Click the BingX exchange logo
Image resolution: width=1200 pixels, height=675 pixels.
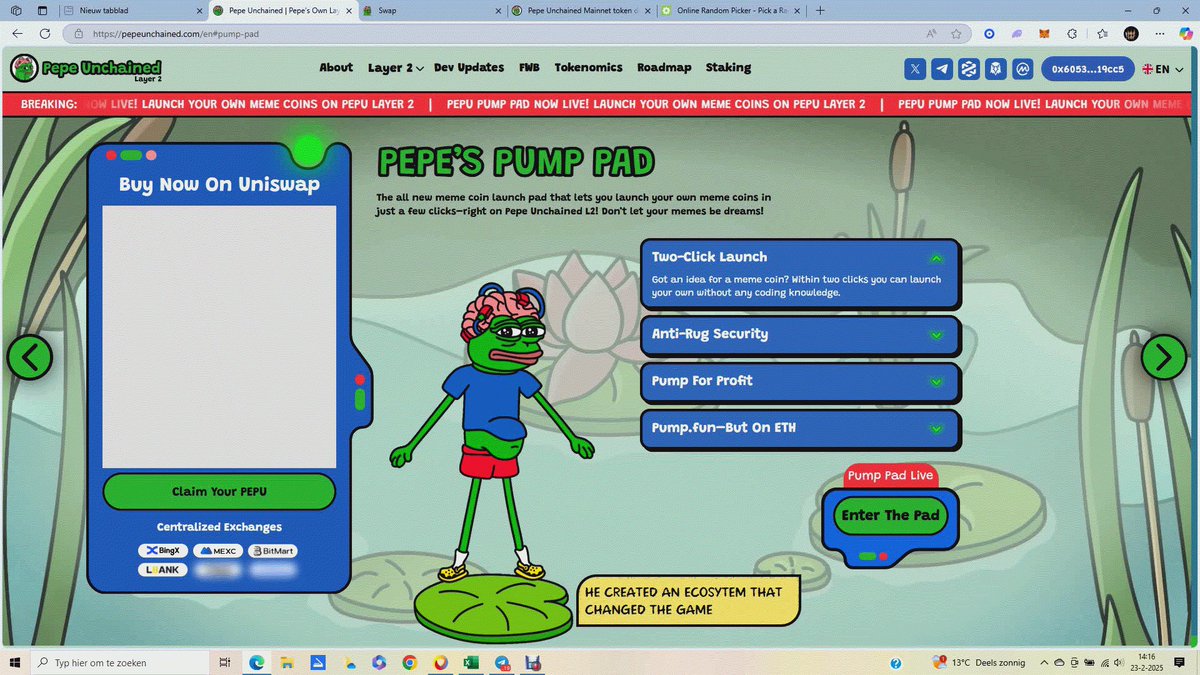pyautogui.click(x=162, y=551)
